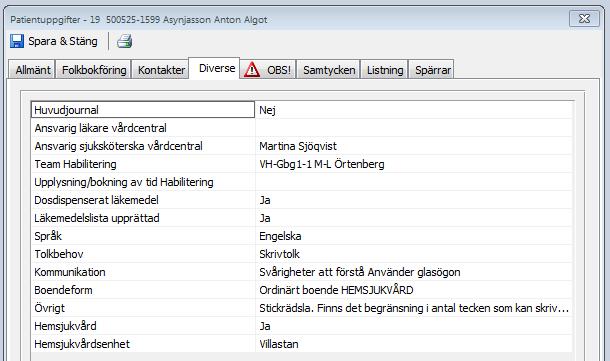Switch to the Samtycken tab
This screenshot has height=361, width=610.
(329, 70)
